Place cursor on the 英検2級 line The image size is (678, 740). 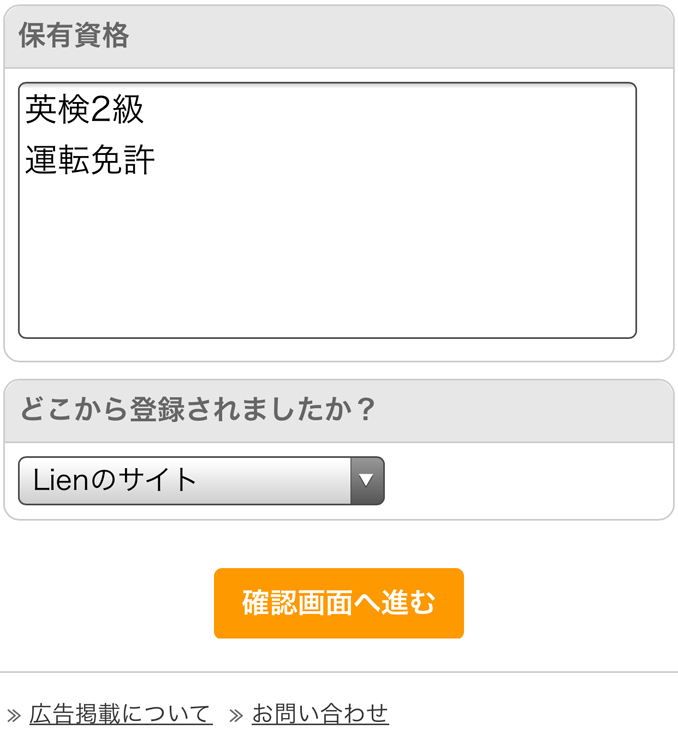coord(84,109)
